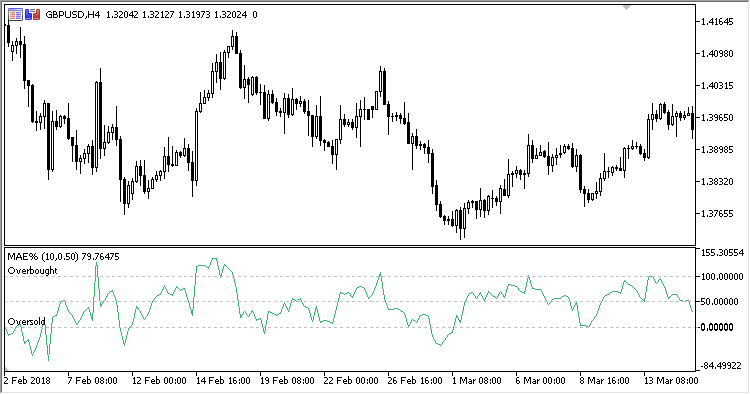Screen dimensions: 750x394
Task: Click the 1.40315 price scale label
Action: tap(717, 86)
